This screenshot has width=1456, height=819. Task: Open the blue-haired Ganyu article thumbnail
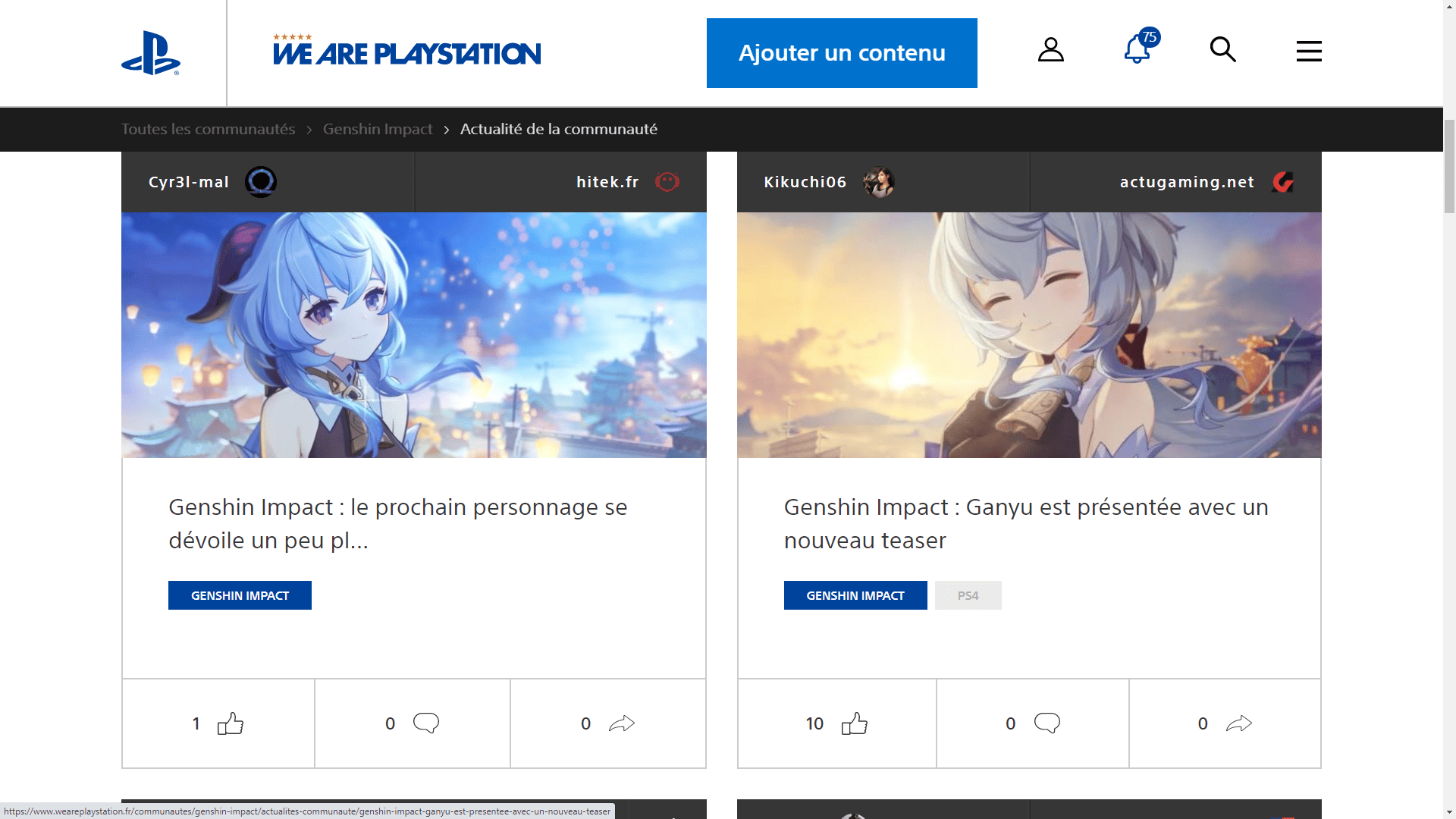pyautogui.click(x=414, y=335)
